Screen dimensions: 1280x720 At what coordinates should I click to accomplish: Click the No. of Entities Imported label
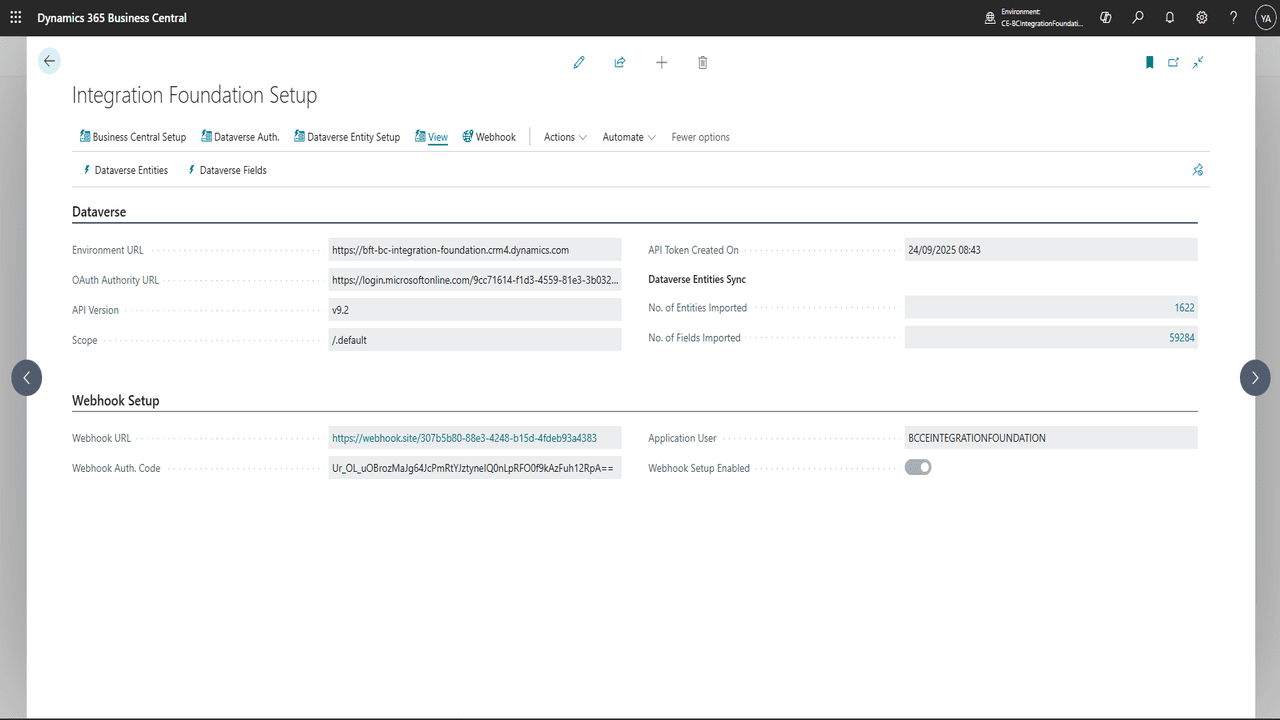pyautogui.click(x=697, y=308)
